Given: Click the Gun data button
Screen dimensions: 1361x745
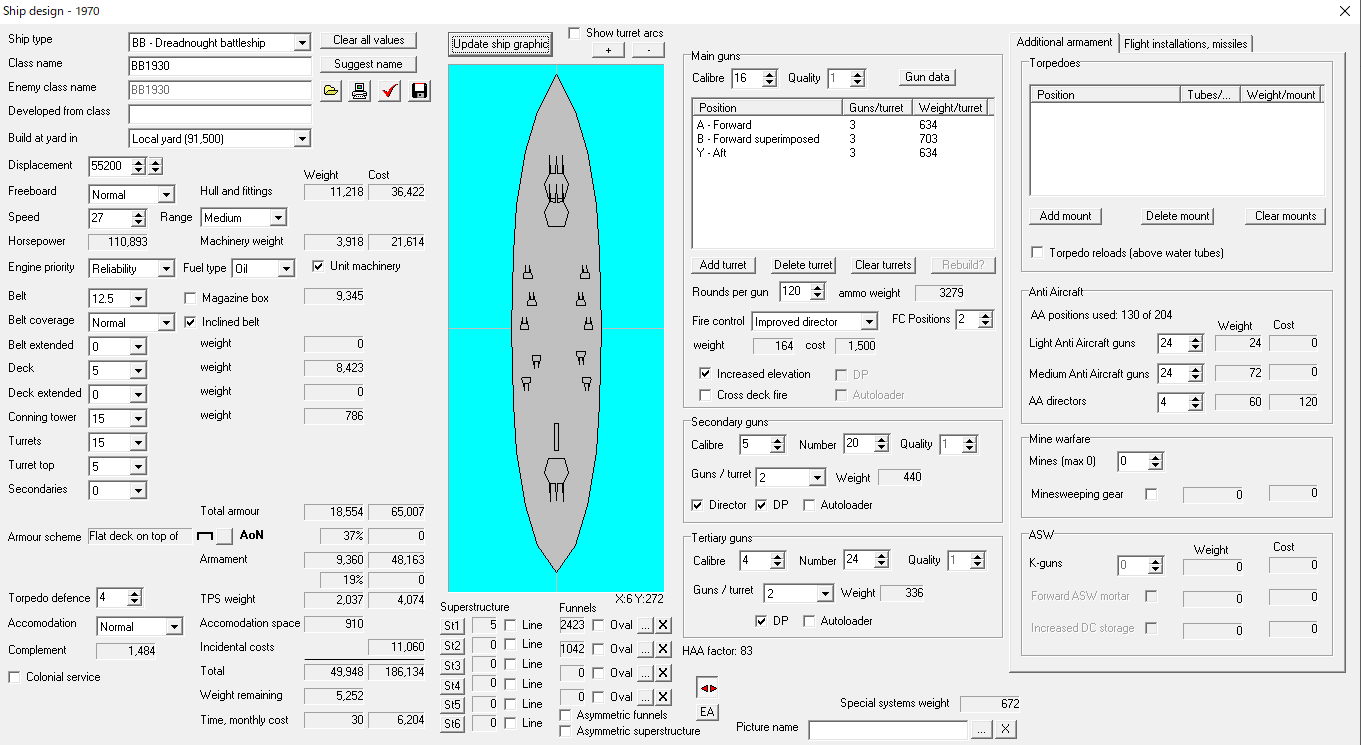Looking at the screenshot, I should point(927,77).
